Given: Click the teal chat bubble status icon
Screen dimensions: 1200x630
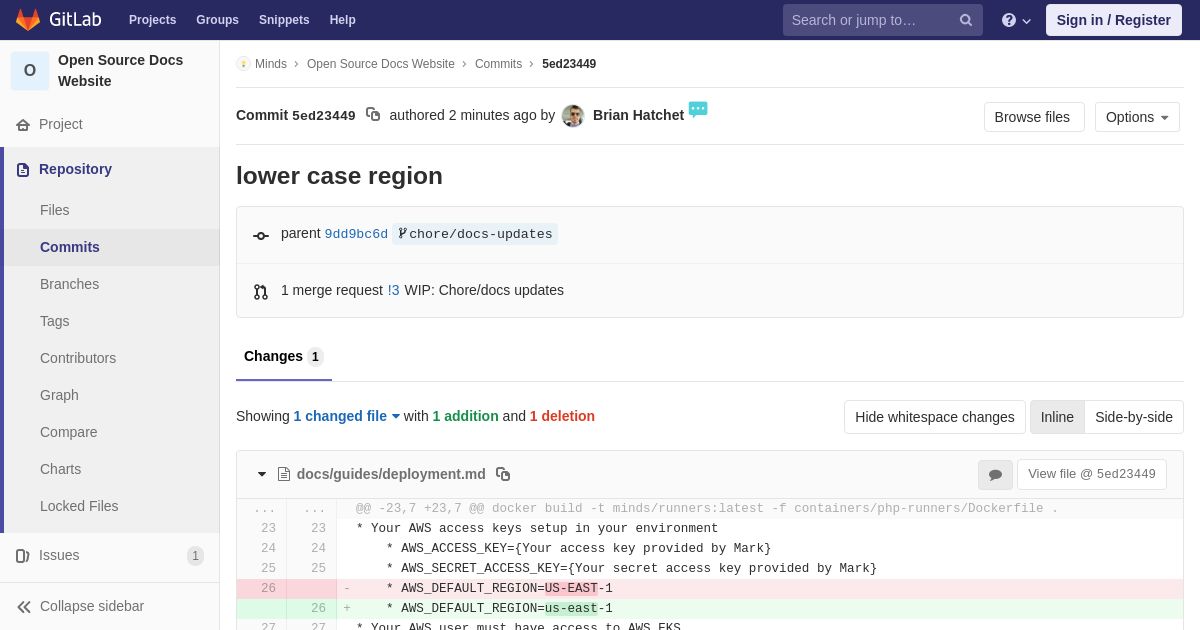Looking at the screenshot, I should click(x=698, y=109).
